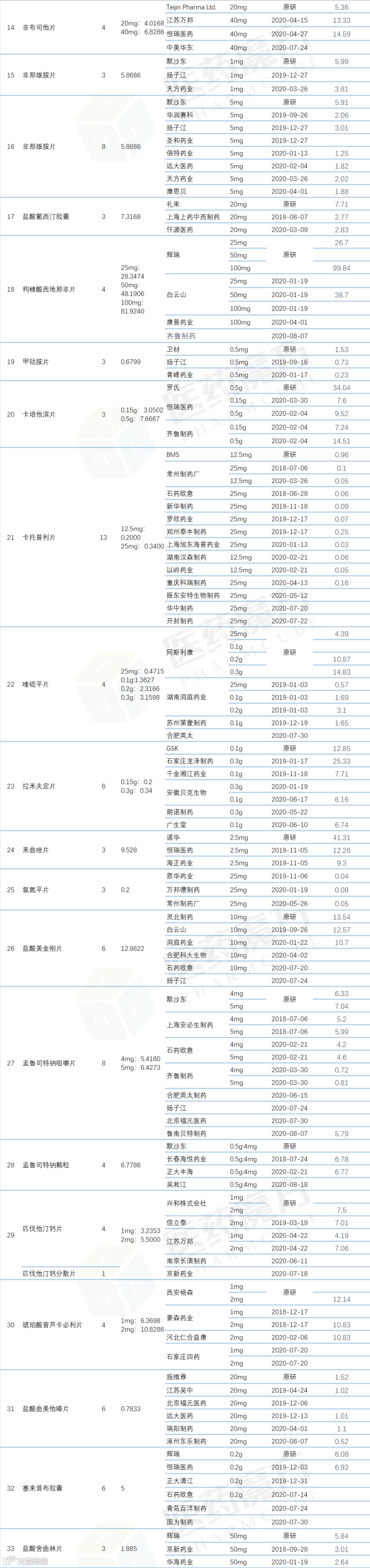Click drug name 枸橼酸西地那非片

coord(49,289)
